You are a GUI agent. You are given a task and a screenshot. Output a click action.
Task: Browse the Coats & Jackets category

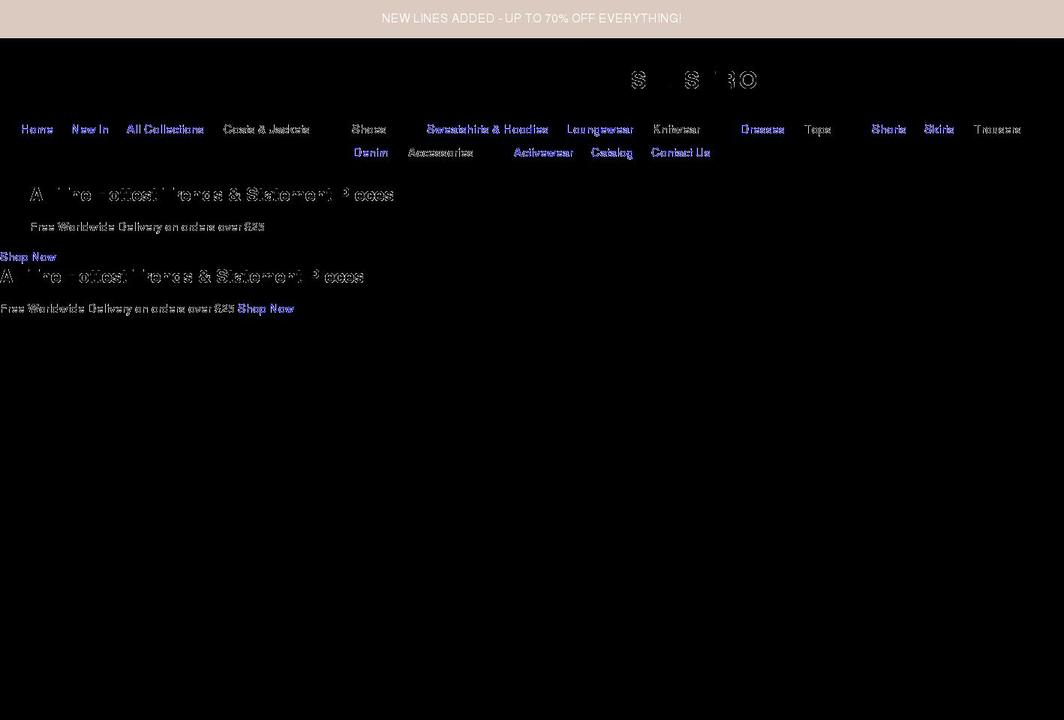(x=266, y=129)
